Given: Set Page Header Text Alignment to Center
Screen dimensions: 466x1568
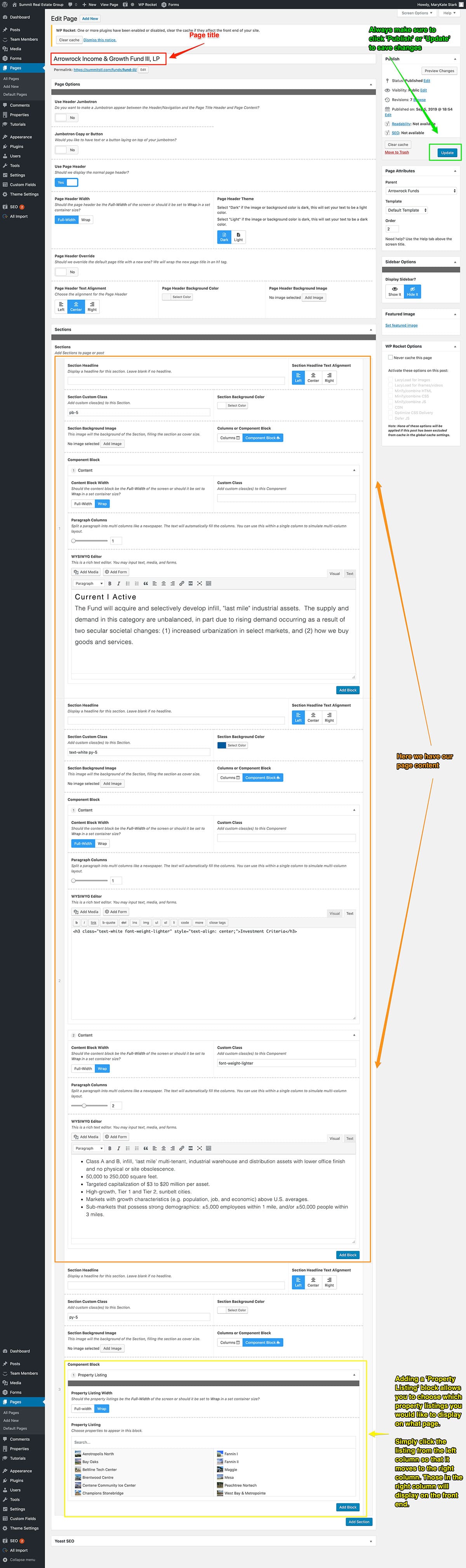Looking at the screenshot, I should [76, 307].
